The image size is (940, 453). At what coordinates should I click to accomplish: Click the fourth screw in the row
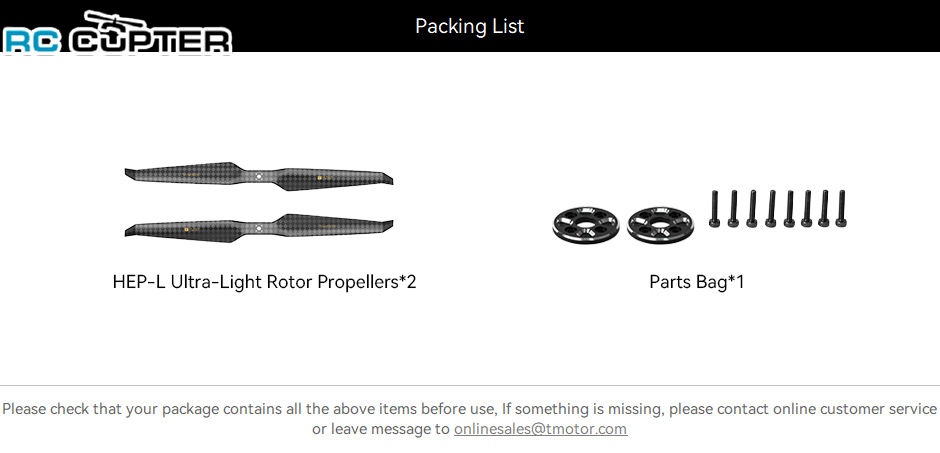(771, 209)
